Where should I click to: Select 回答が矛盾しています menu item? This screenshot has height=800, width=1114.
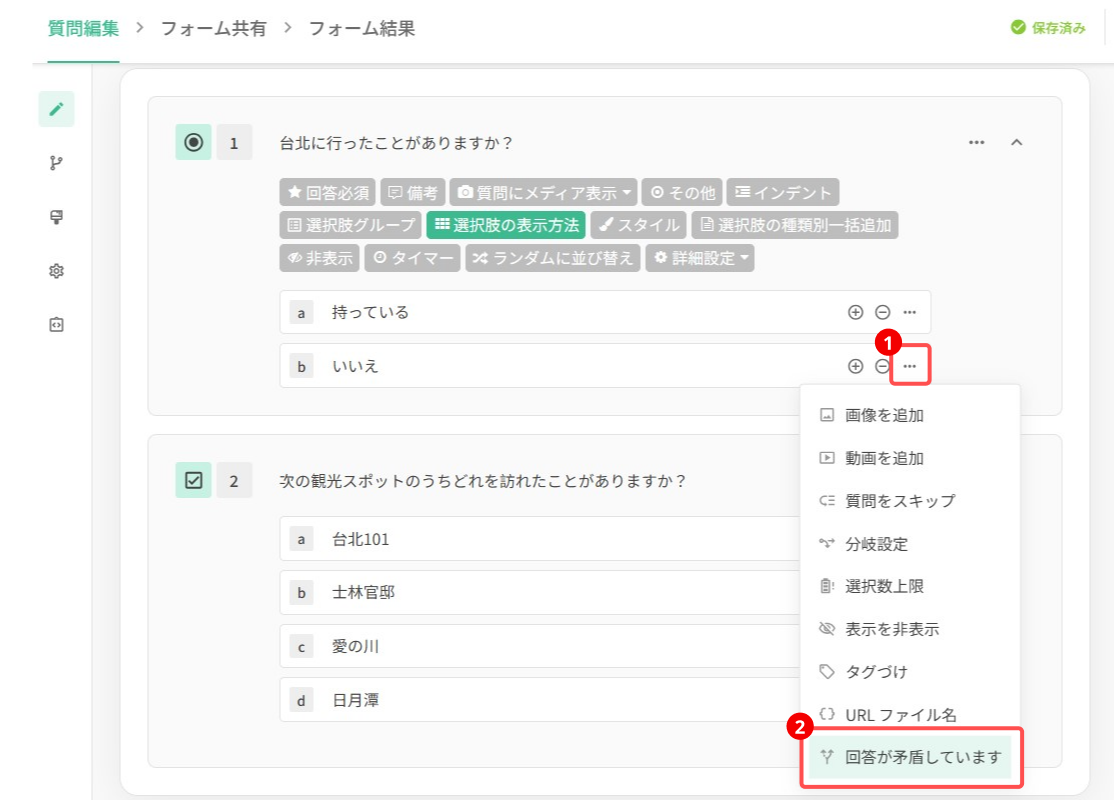click(910, 757)
